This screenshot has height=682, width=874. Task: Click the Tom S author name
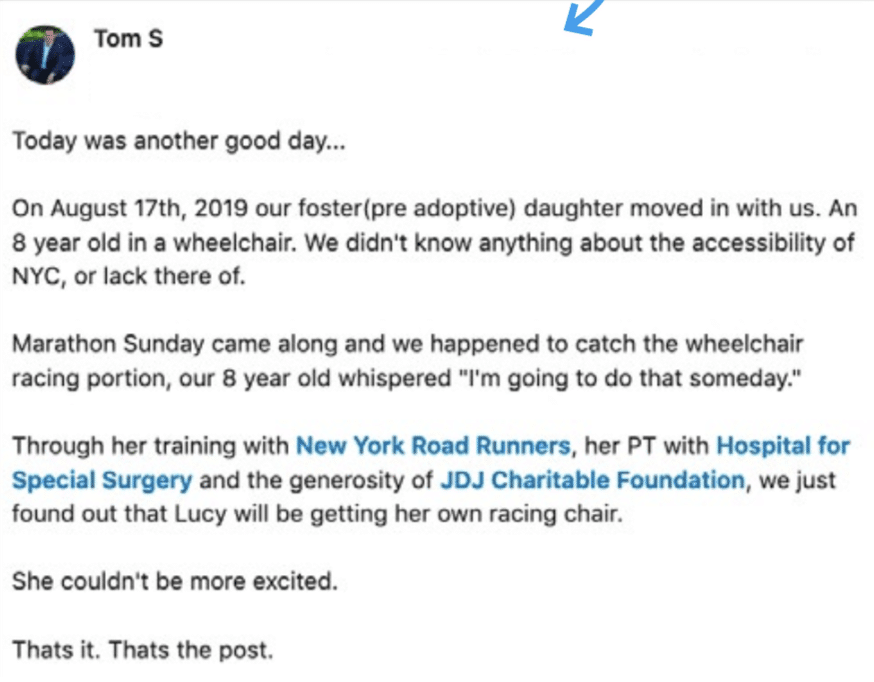pos(128,39)
